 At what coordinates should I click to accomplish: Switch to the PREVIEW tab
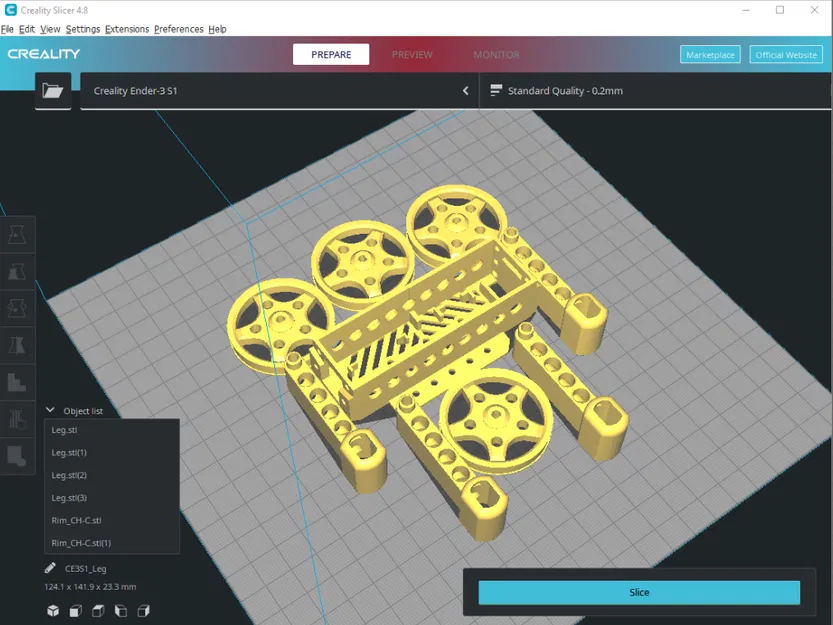tap(412, 55)
